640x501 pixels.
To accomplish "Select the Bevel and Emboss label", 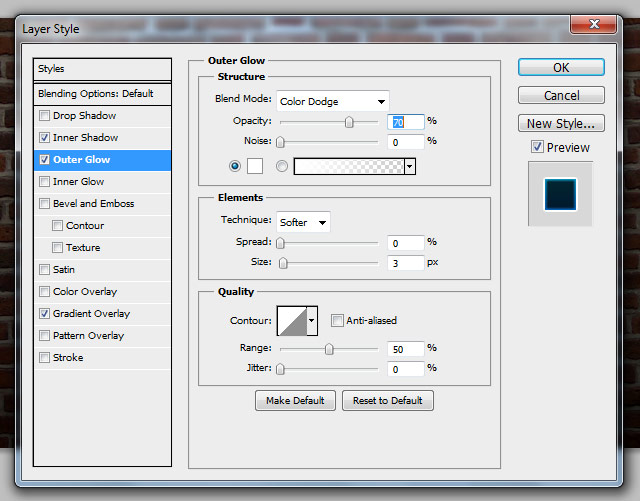I will [93, 203].
